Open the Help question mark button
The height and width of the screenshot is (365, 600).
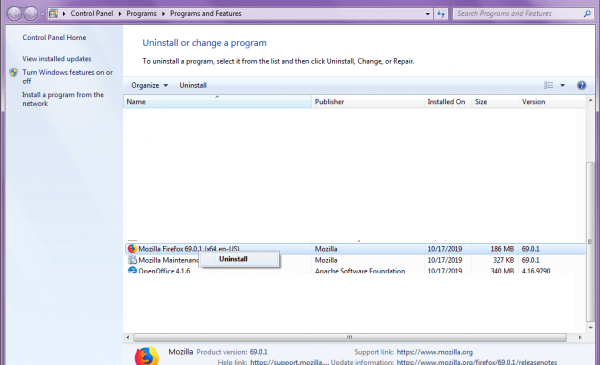tap(581, 85)
